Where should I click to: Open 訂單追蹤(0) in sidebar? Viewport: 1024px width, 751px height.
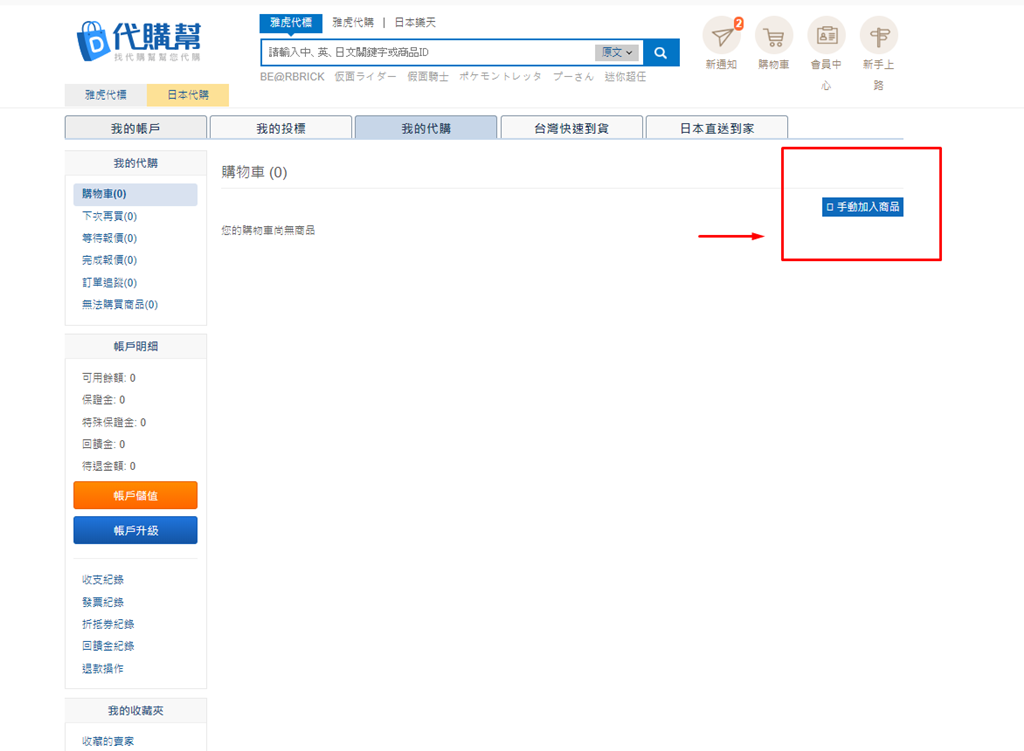coord(109,283)
